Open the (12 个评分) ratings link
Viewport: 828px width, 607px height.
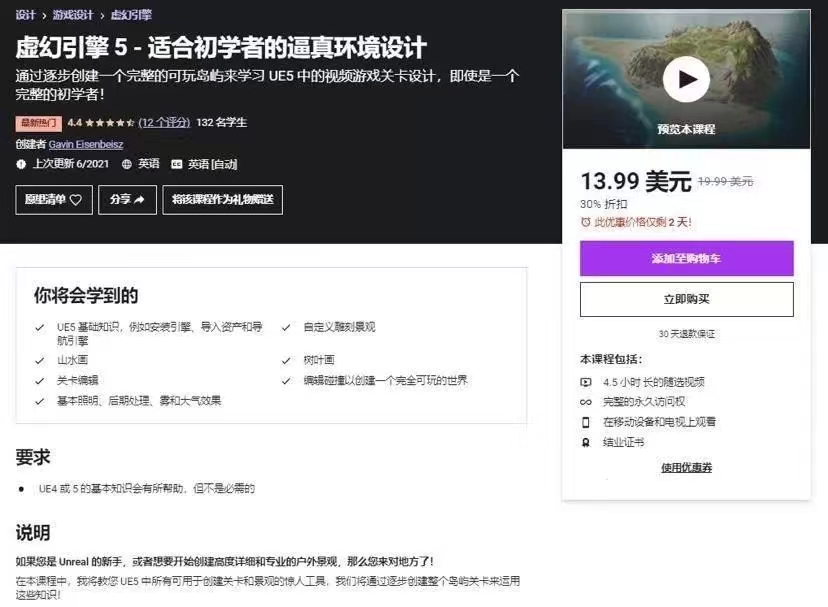point(164,123)
